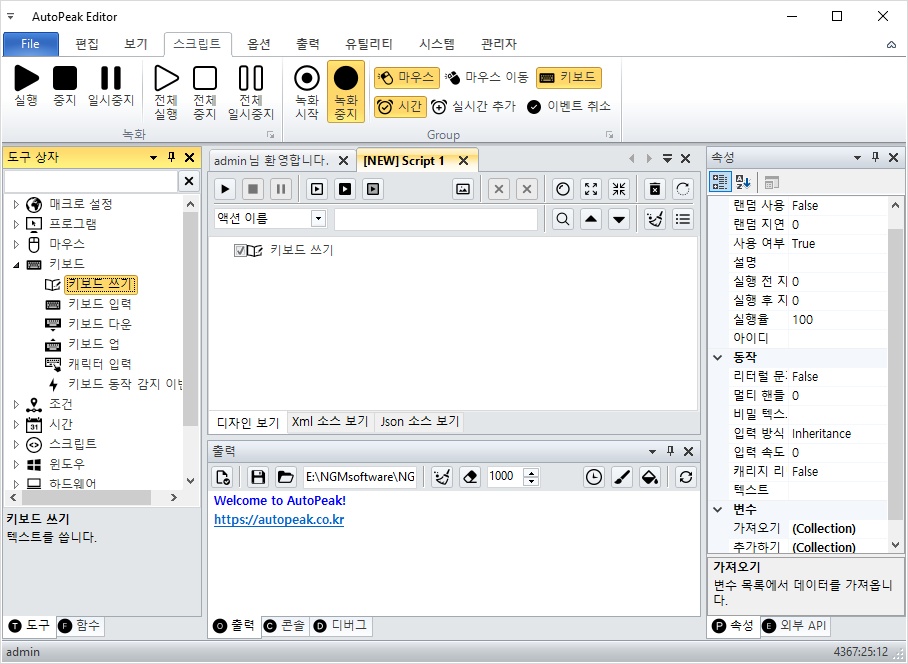Image resolution: width=908 pixels, height=664 pixels.
Task: Click the refresh icon in script toolbar
Action: (x=683, y=189)
